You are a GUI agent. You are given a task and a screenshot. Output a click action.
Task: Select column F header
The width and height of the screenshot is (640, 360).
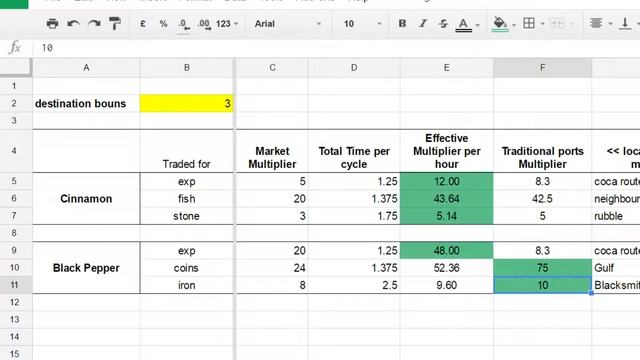coord(542,67)
